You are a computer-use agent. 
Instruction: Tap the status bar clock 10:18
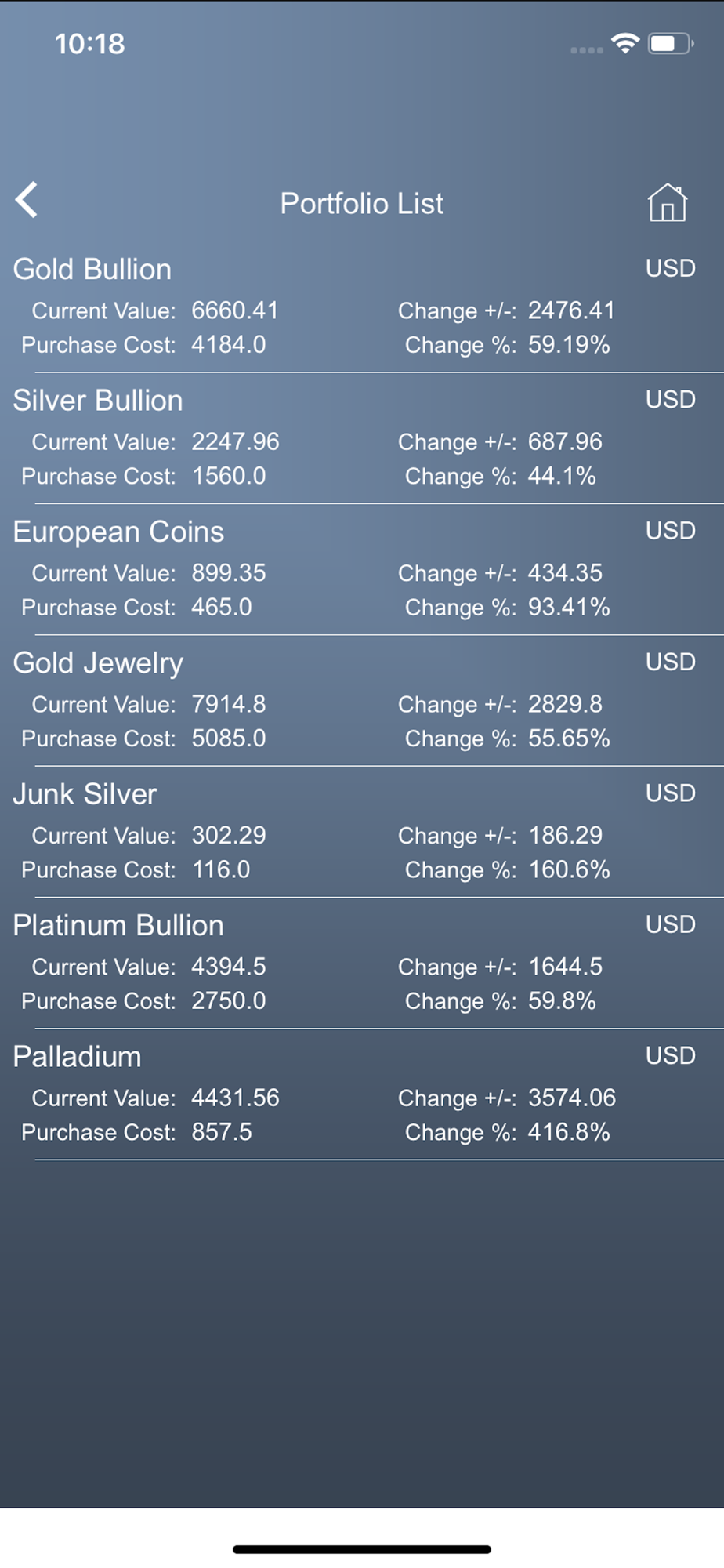[x=89, y=44]
